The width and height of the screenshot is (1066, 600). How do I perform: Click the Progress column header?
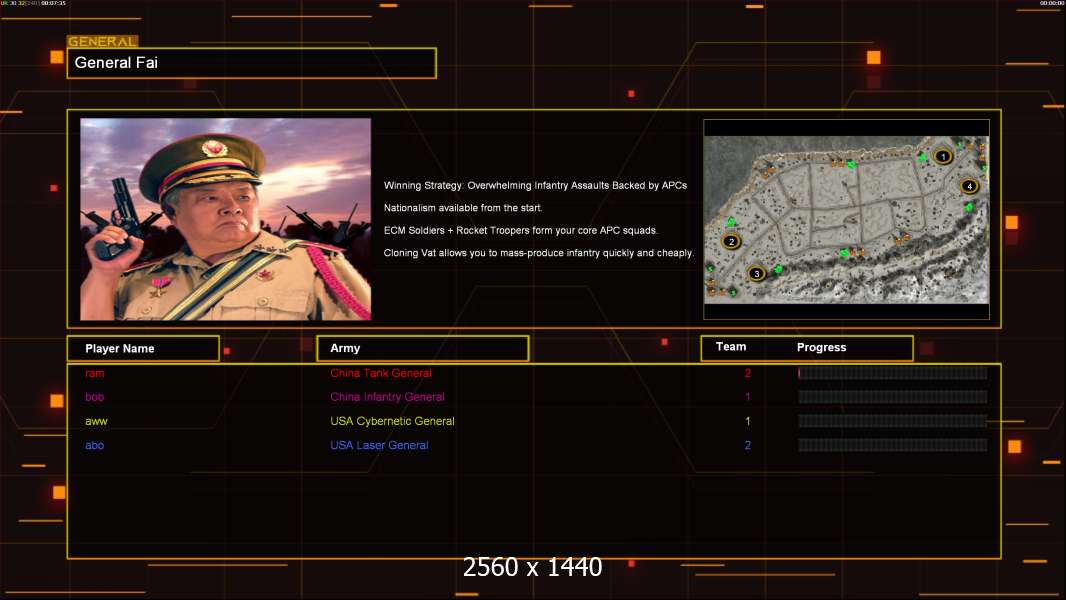coord(821,348)
